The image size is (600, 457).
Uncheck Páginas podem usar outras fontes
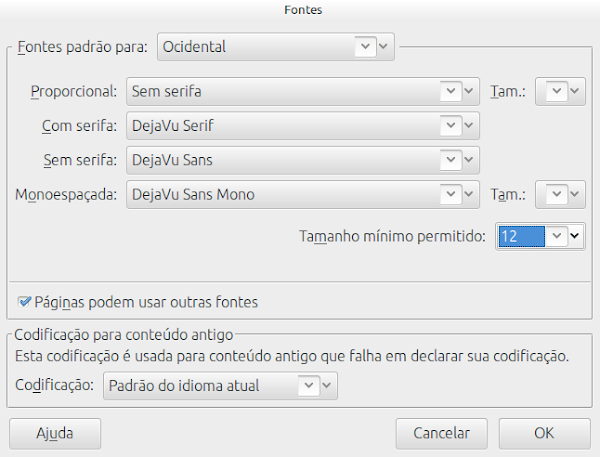pyautogui.click(x=24, y=302)
